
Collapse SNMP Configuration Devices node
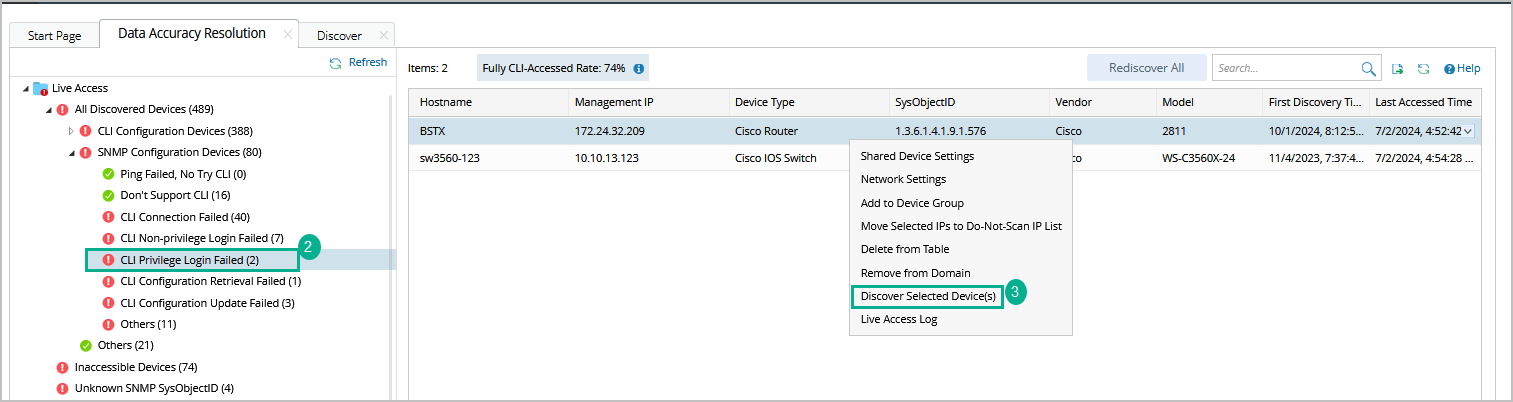tap(71, 153)
